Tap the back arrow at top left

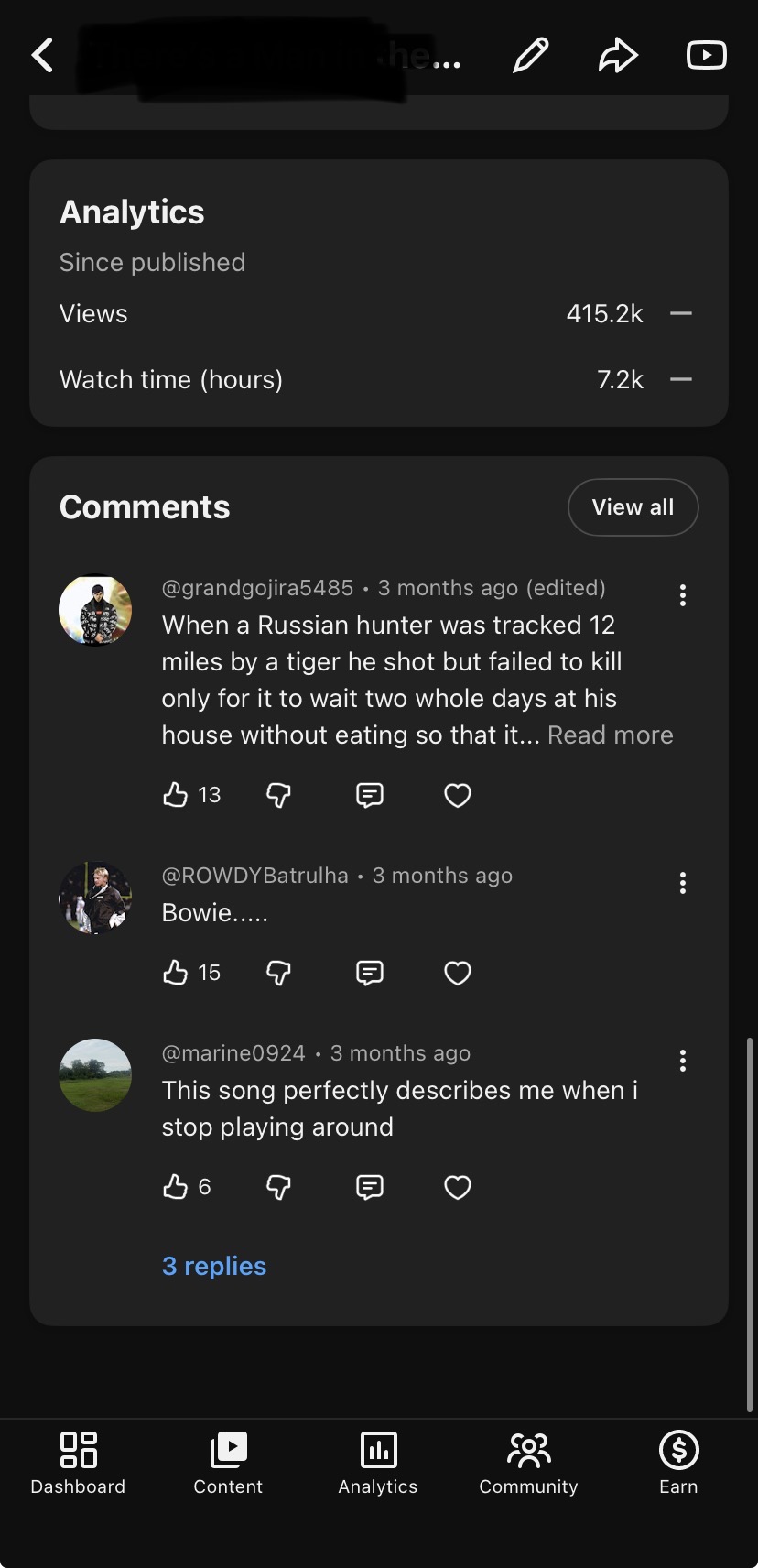point(42,55)
